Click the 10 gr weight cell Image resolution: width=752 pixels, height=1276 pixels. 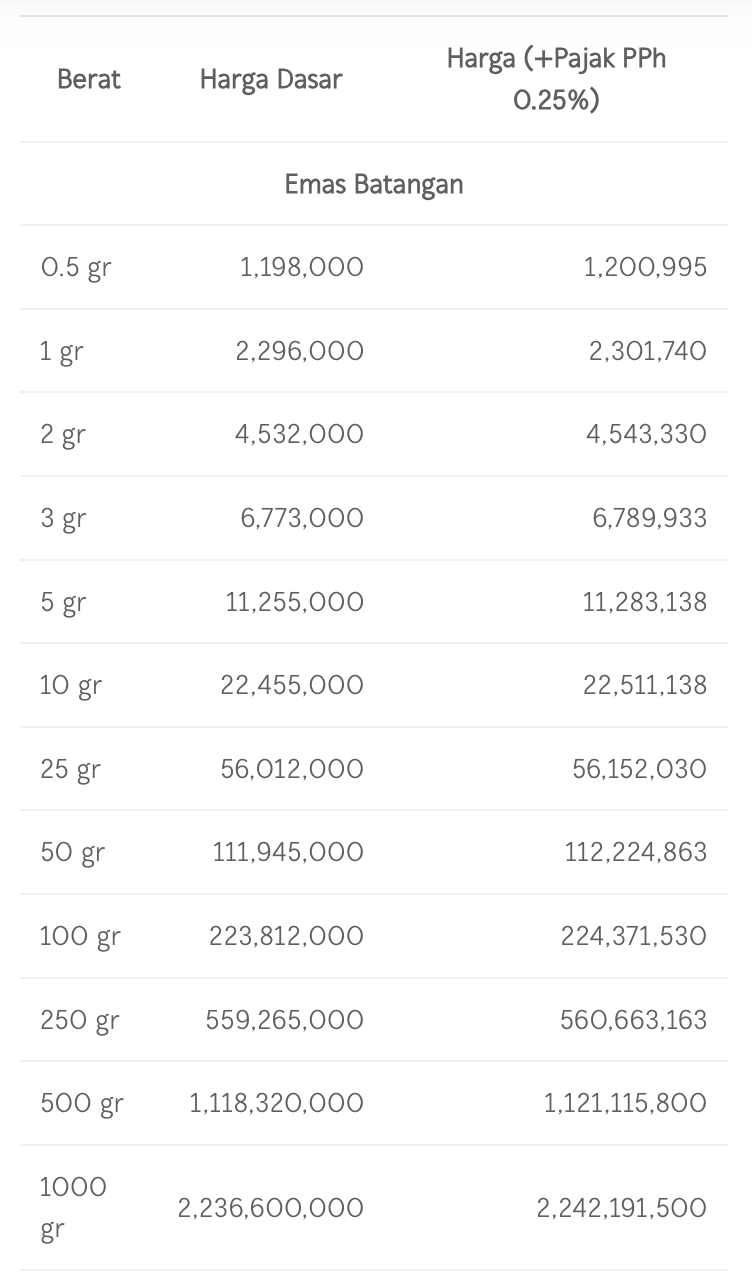tap(71, 685)
